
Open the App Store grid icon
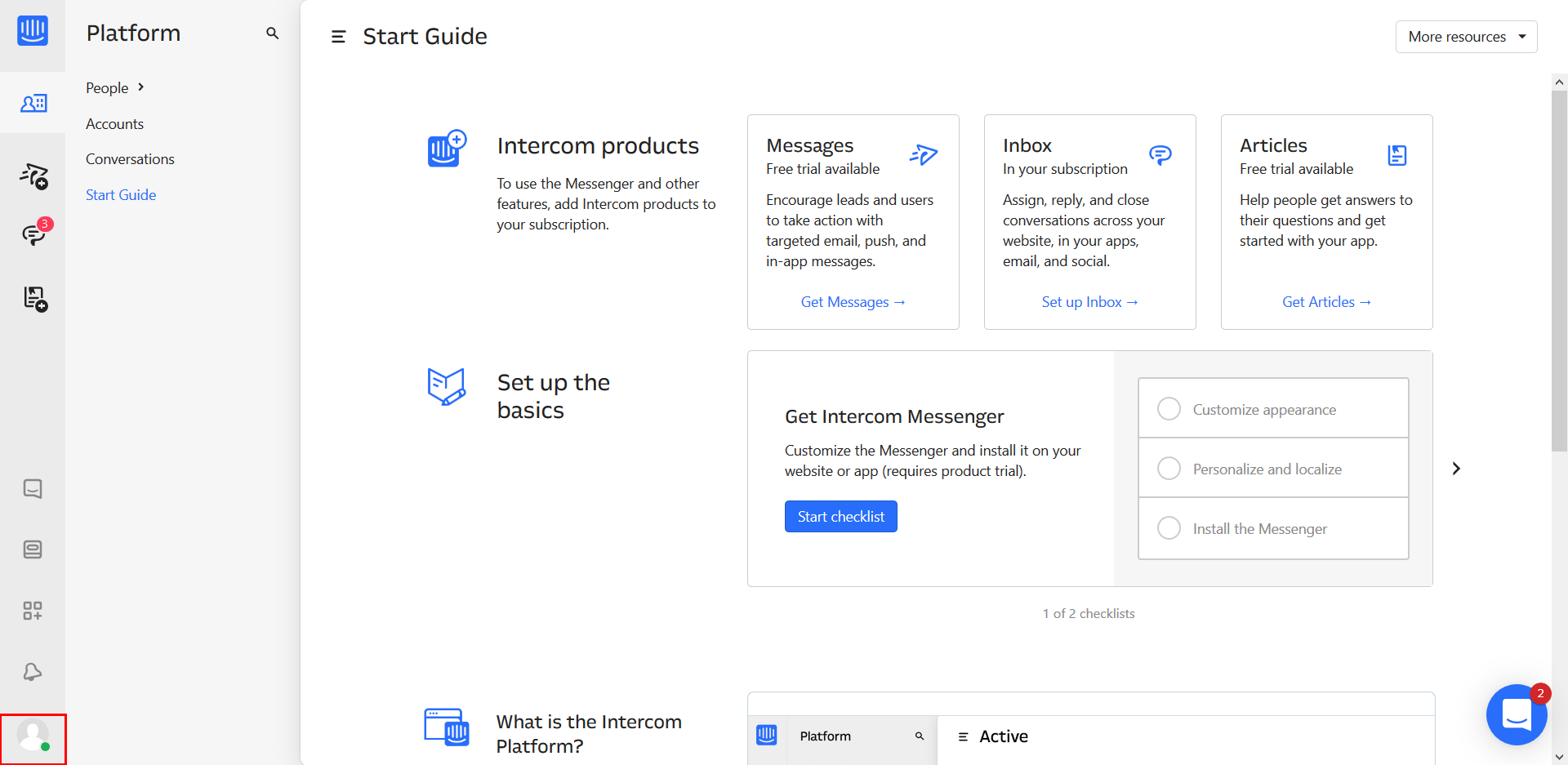click(33, 611)
